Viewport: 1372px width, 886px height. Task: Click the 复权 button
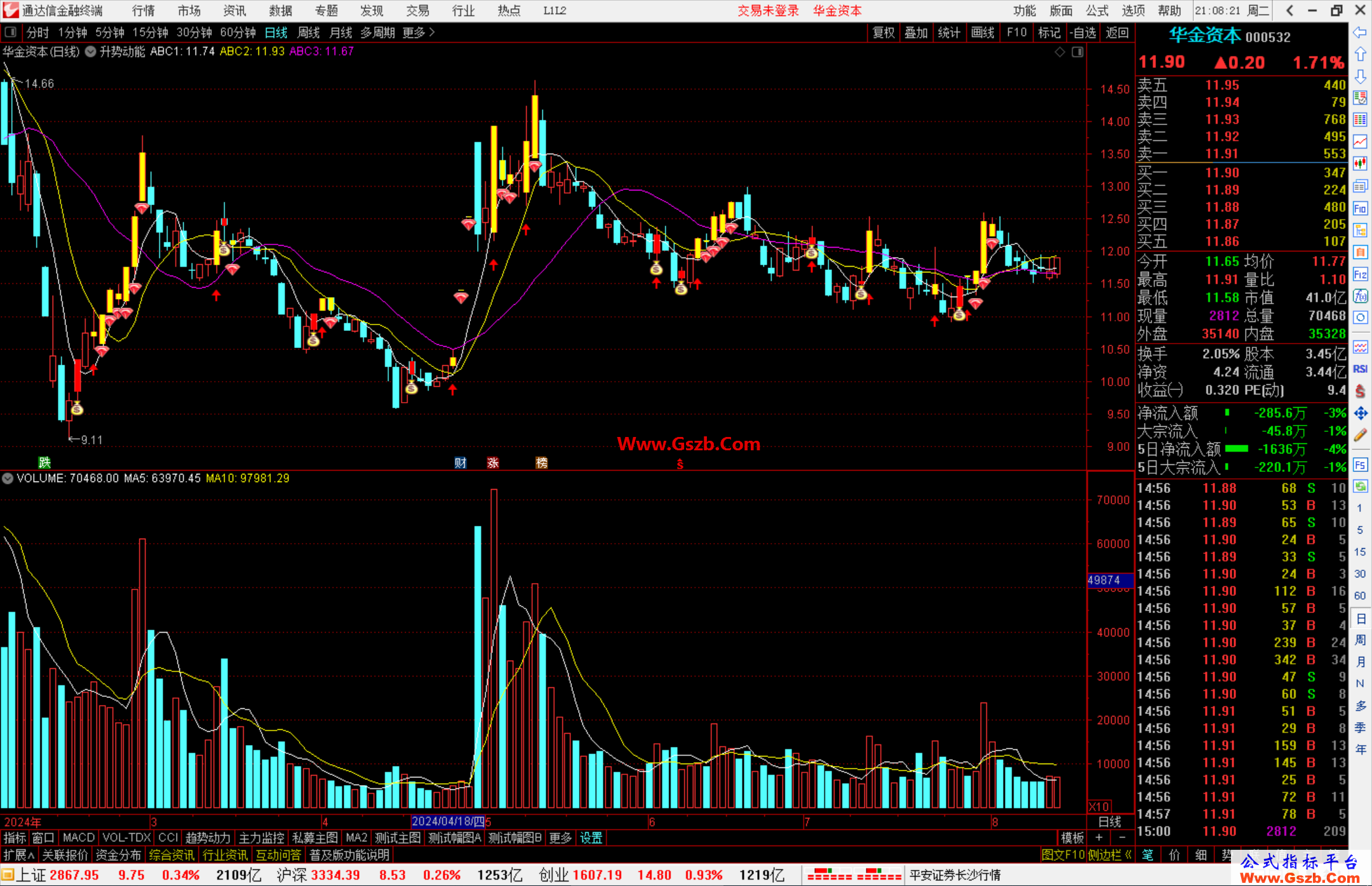click(884, 32)
